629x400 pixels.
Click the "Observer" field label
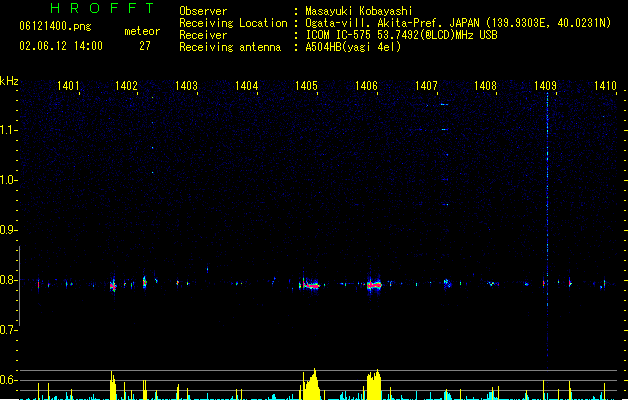(203, 11)
